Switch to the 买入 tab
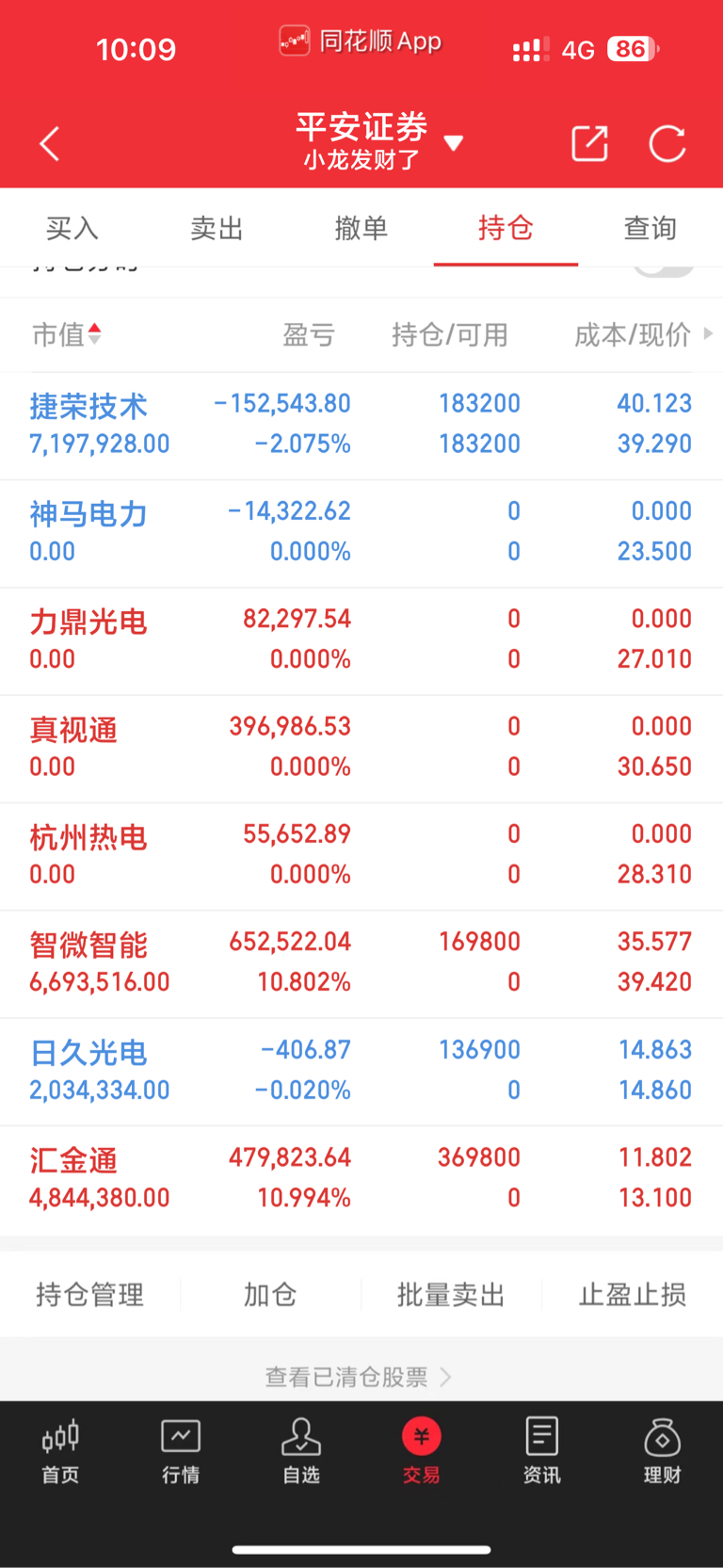This screenshot has height=1568, width=723. [x=72, y=228]
